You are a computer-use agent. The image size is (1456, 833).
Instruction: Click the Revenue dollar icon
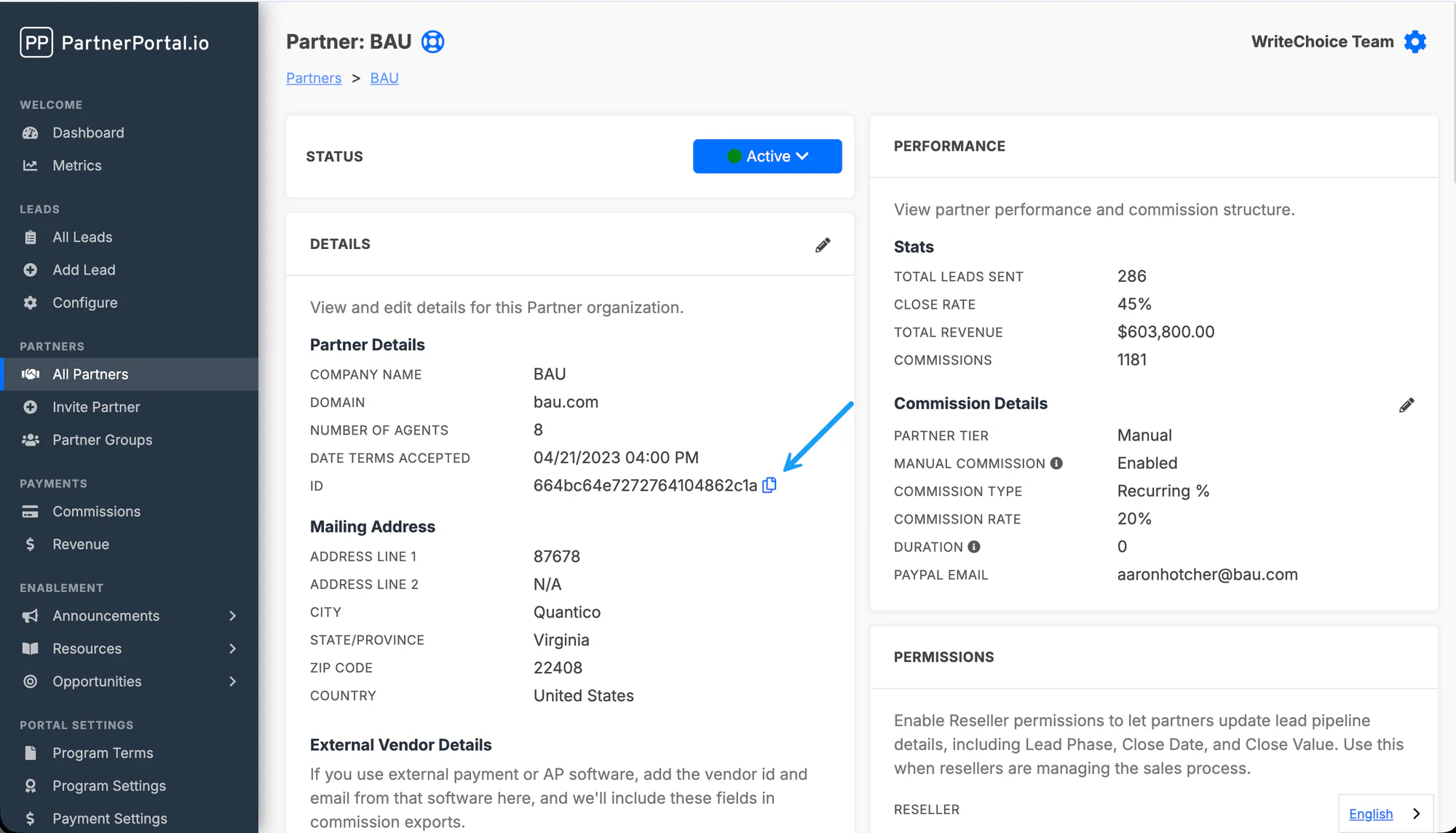coord(31,545)
